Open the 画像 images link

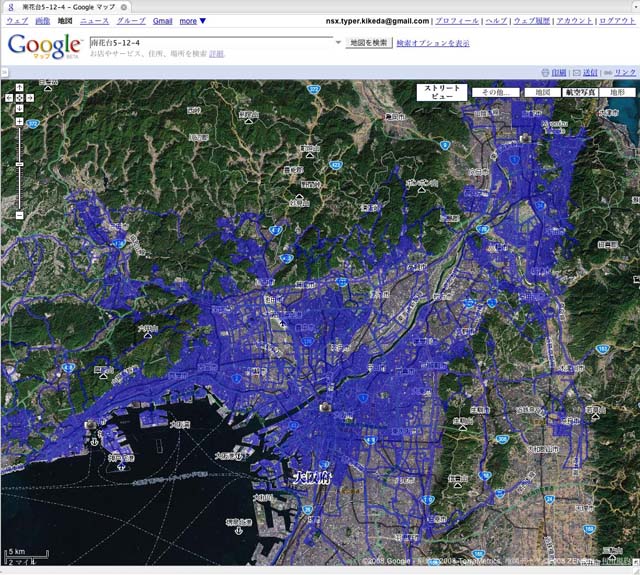pos(42,21)
